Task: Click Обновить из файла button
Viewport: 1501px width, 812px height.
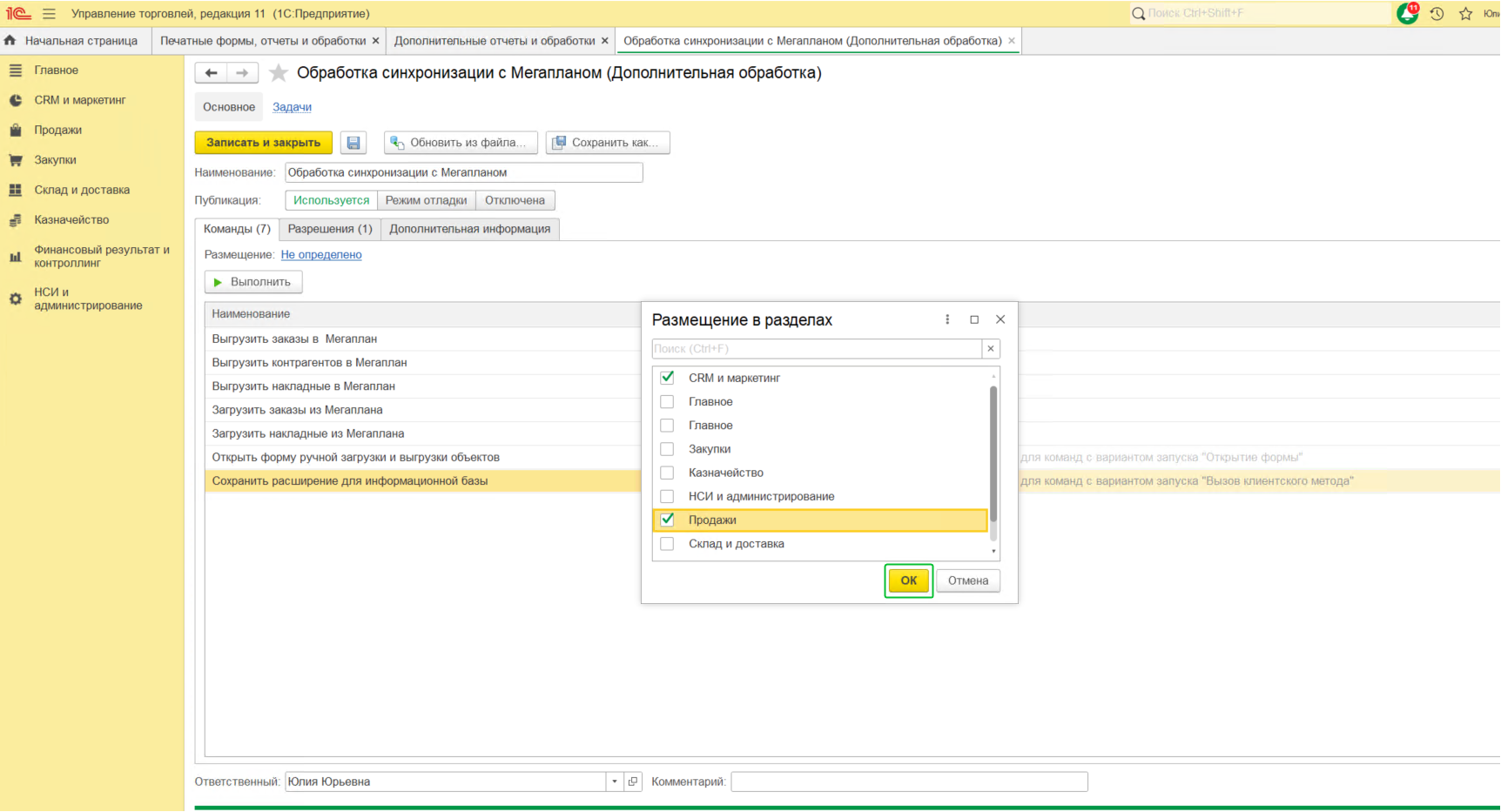Action: [461, 143]
